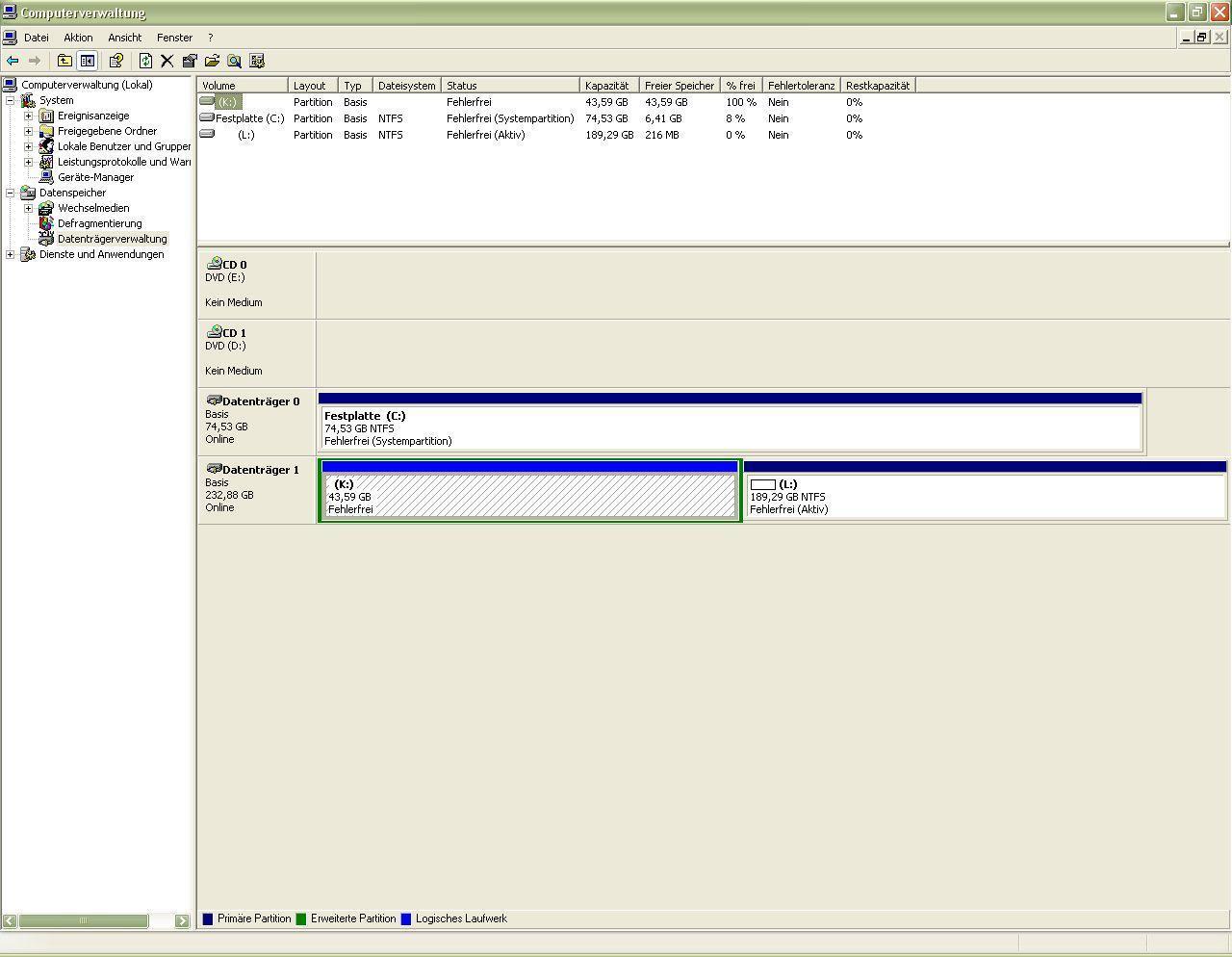Screen dimensions: 1232x957
Task: Sort by Fehlertoleranz column header
Action: (x=801, y=86)
